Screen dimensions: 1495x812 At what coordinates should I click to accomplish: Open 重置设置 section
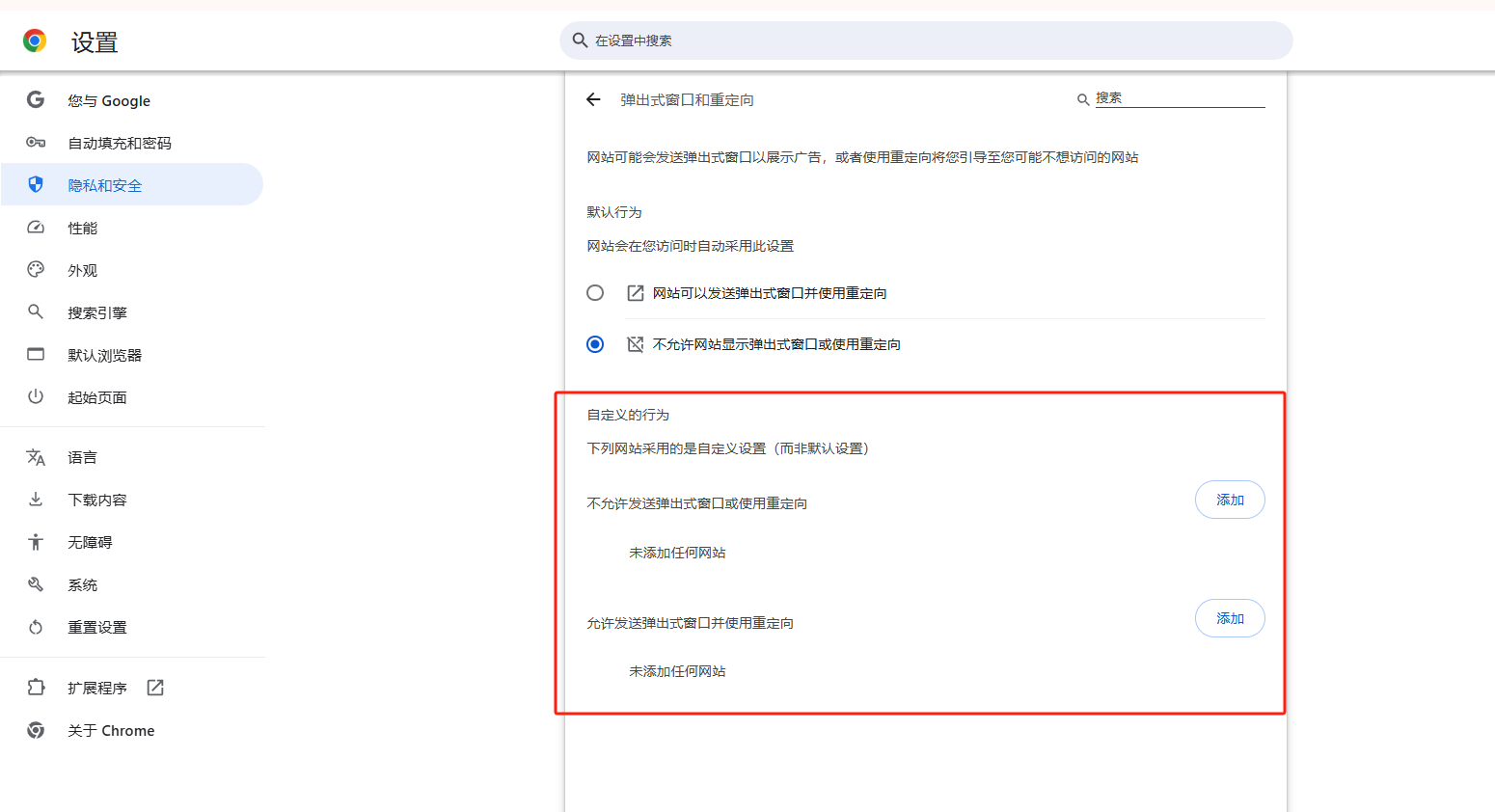click(132, 627)
